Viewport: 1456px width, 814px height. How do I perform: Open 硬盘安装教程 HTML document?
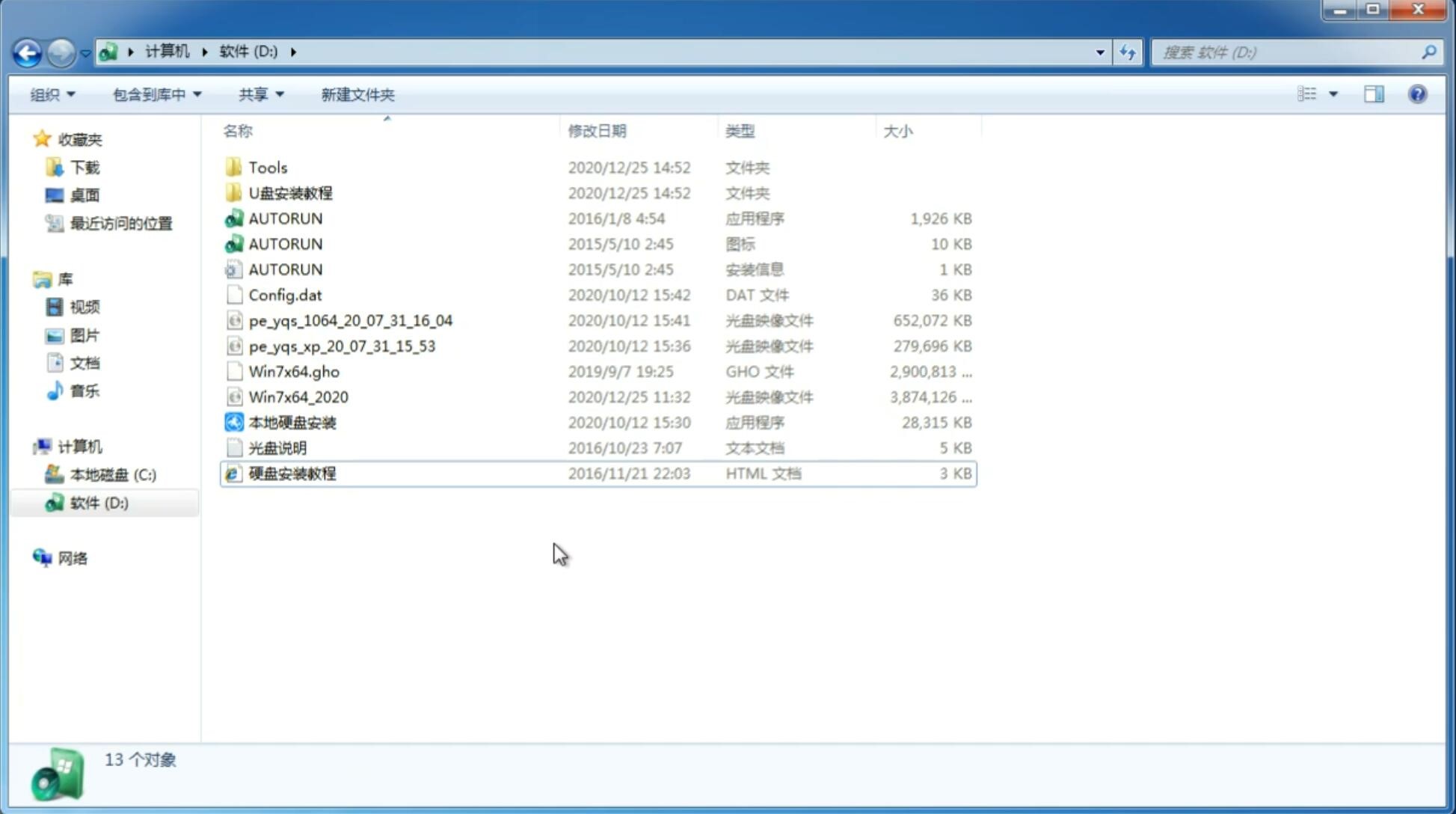point(292,473)
